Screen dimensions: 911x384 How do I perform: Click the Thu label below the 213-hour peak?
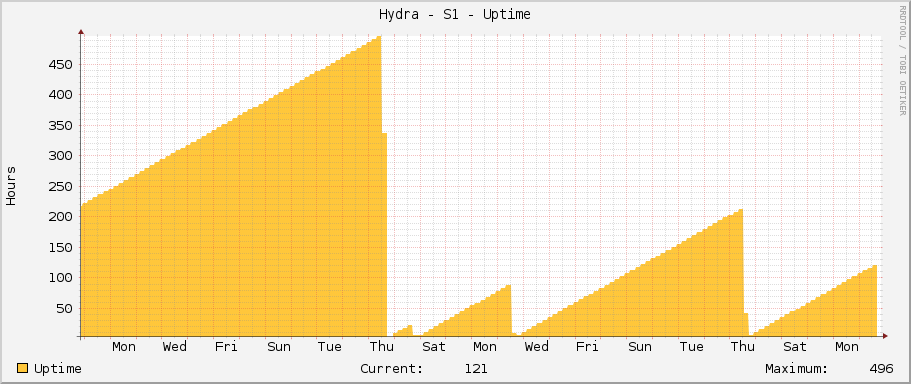(x=743, y=347)
